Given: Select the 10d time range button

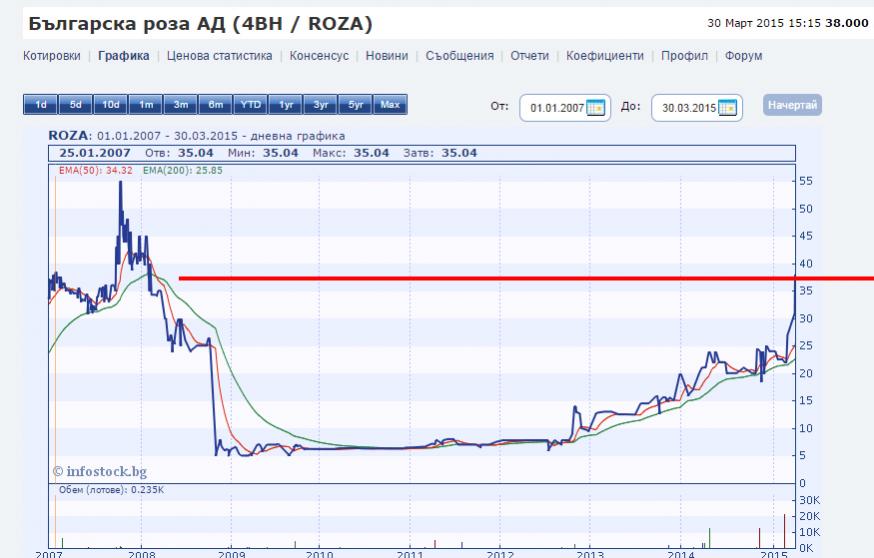Looking at the screenshot, I should (x=110, y=104).
